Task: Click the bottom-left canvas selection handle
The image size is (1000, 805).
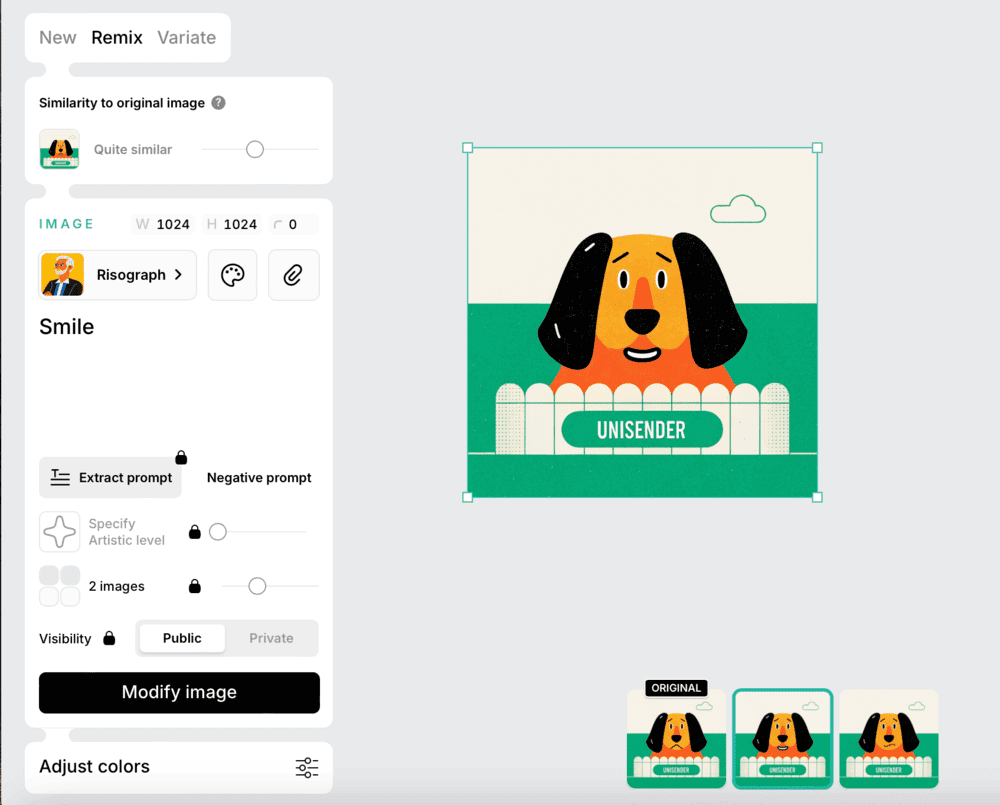Action: (x=467, y=497)
